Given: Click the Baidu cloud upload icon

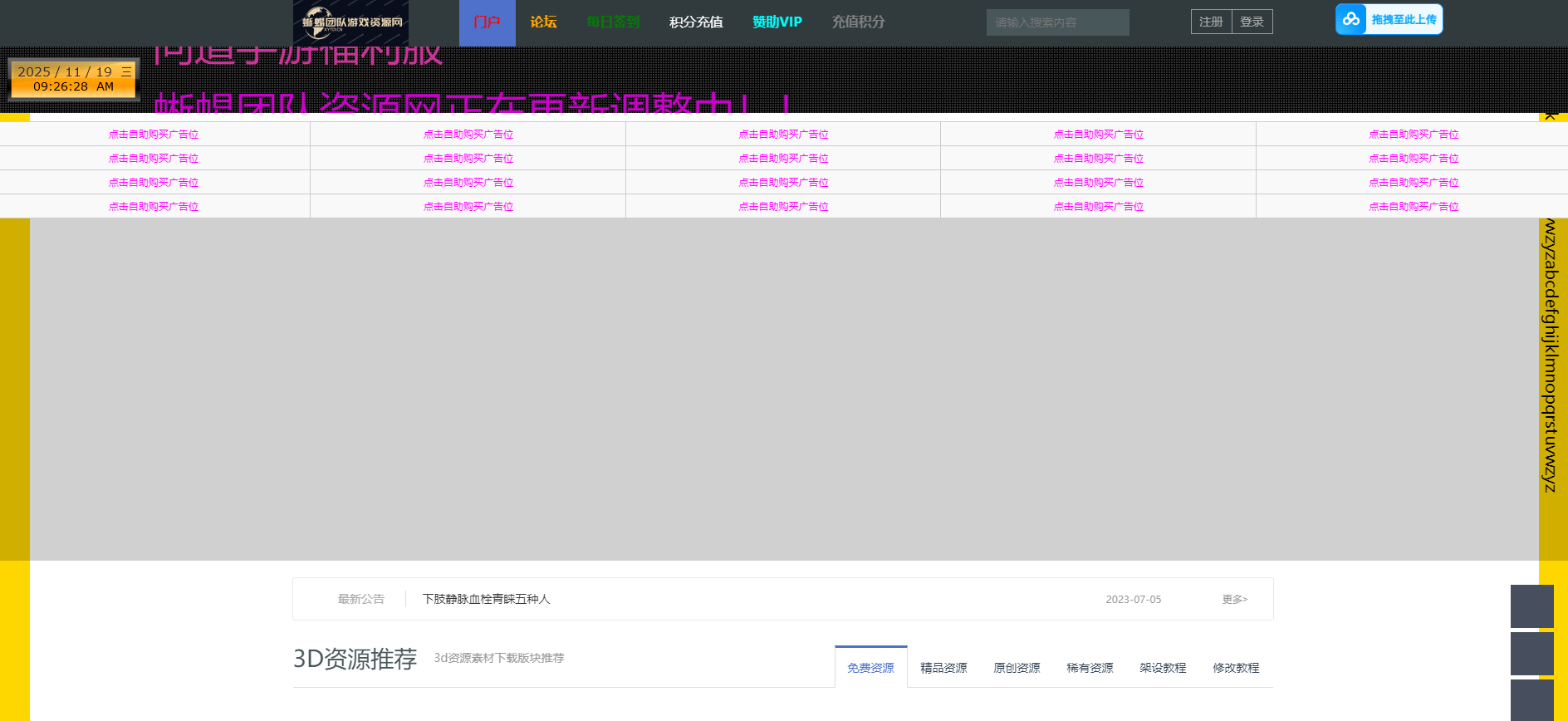Looking at the screenshot, I should click(1351, 19).
